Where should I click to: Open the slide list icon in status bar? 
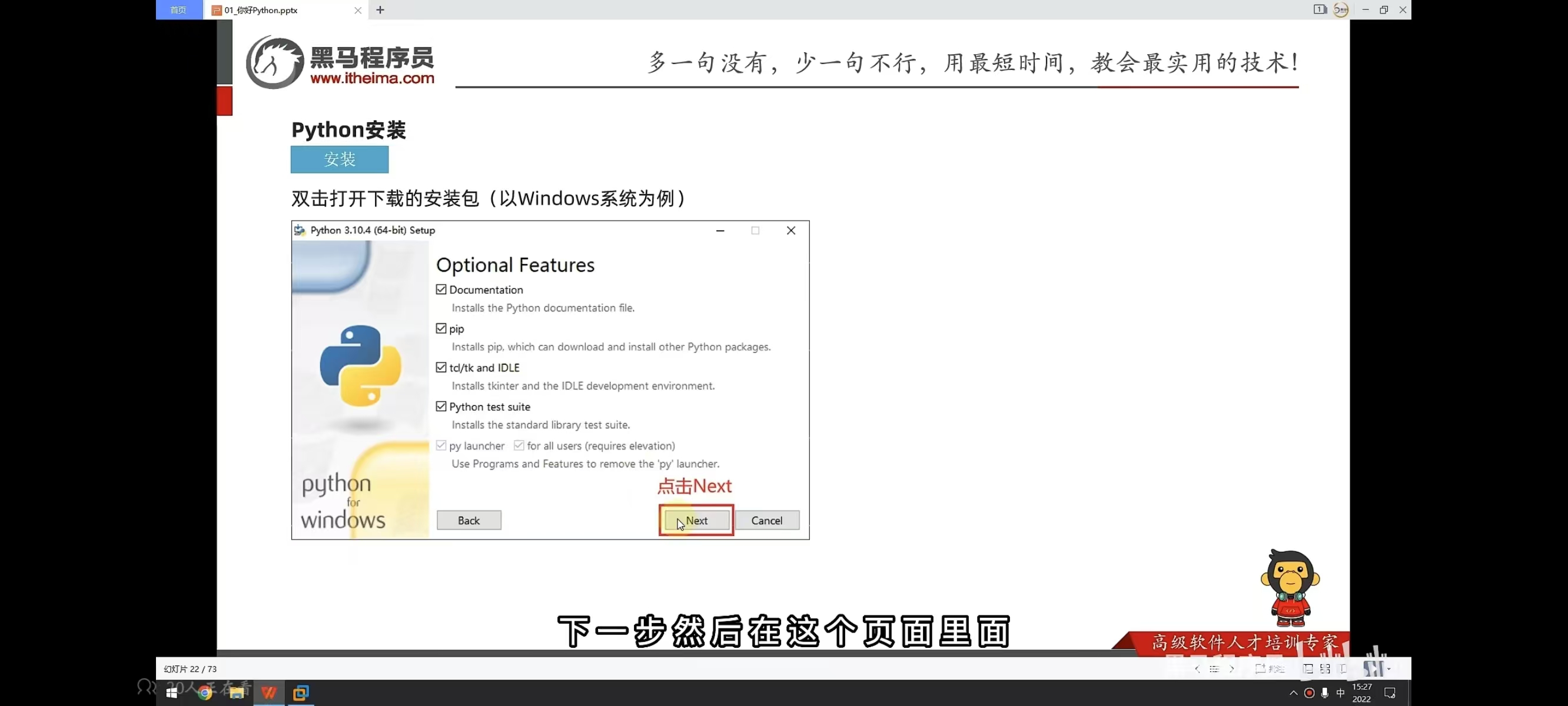[x=1214, y=669]
